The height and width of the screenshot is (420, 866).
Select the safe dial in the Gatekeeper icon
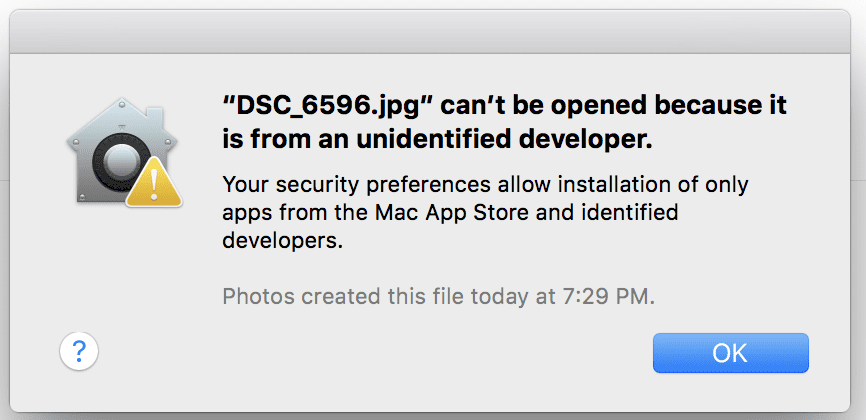pyautogui.click(x=118, y=161)
